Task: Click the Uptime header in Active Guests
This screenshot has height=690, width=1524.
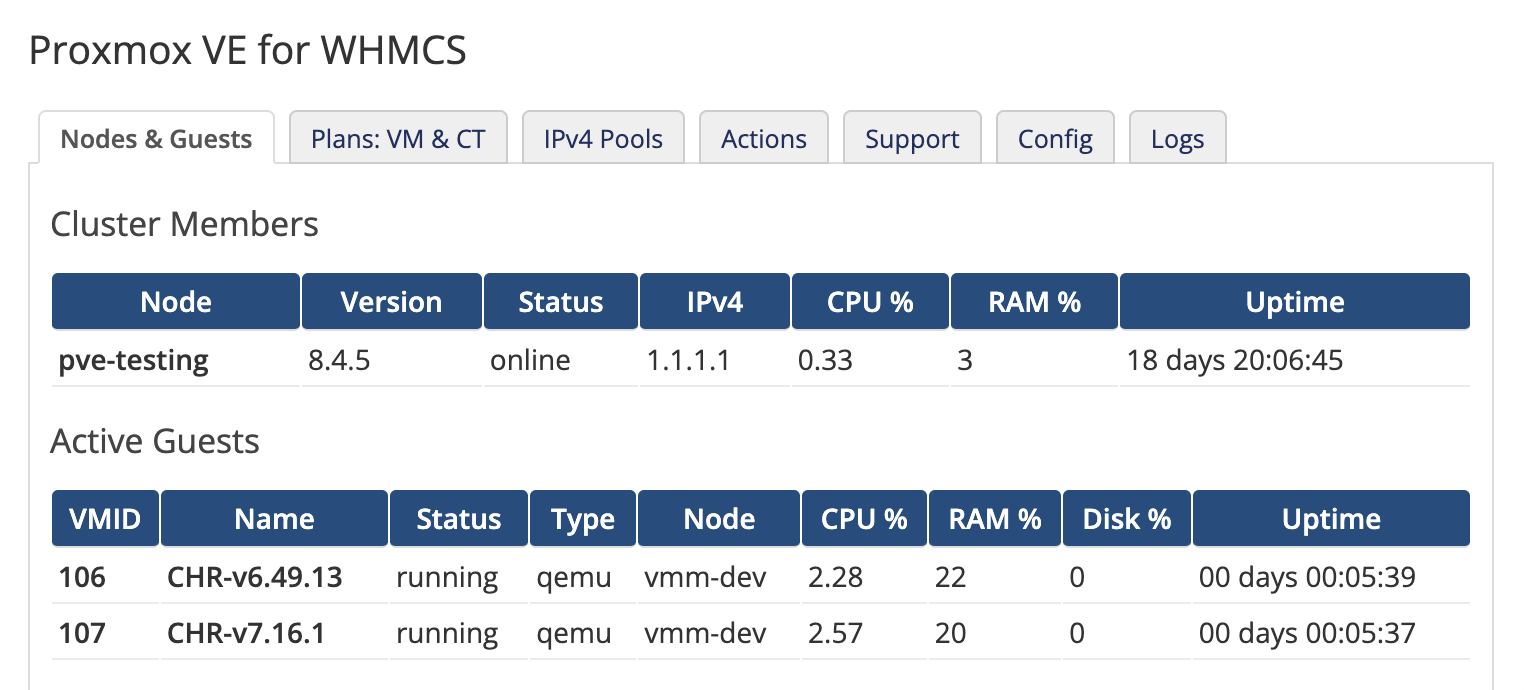Action: pyautogui.click(x=1332, y=518)
